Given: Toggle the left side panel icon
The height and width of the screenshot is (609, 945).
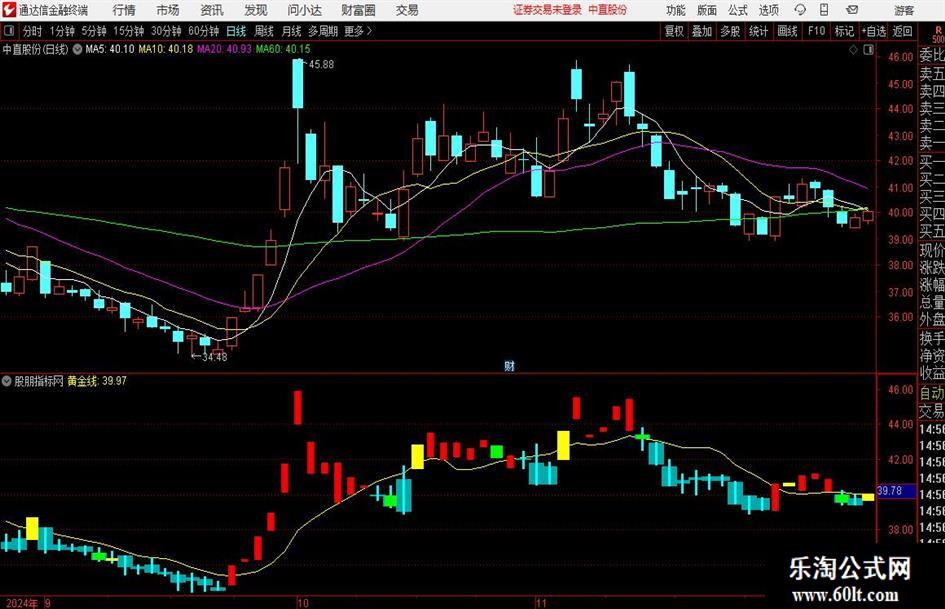Looking at the screenshot, I should 8,31.
